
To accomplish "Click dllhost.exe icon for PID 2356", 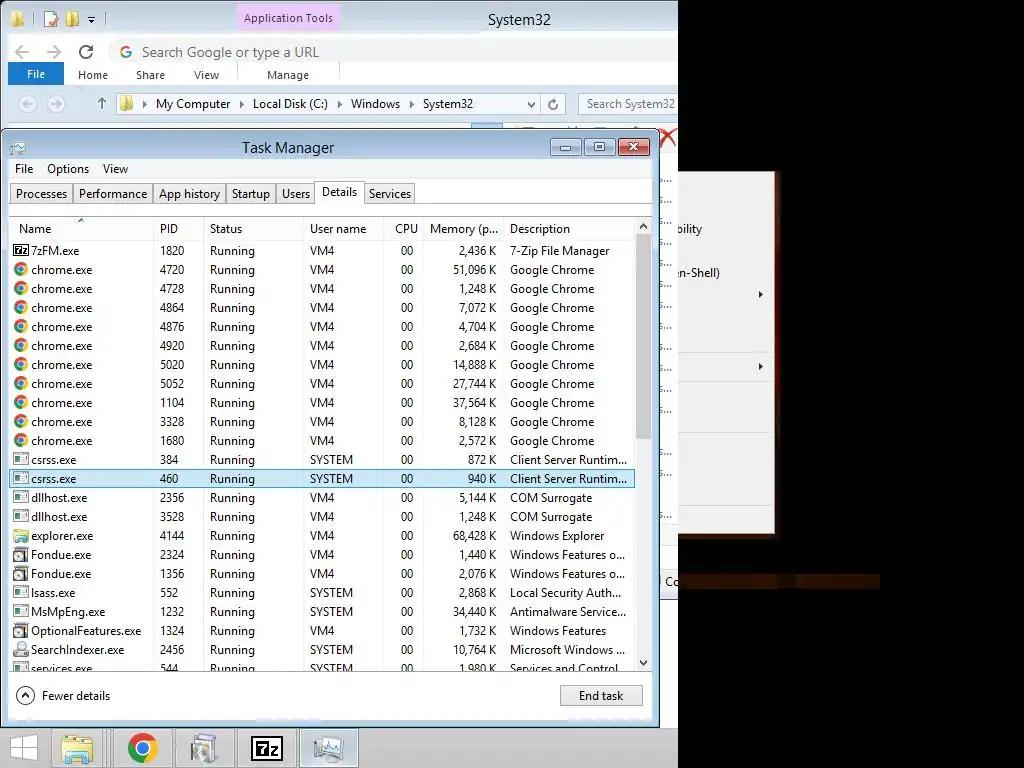I will pyautogui.click(x=21, y=497).
